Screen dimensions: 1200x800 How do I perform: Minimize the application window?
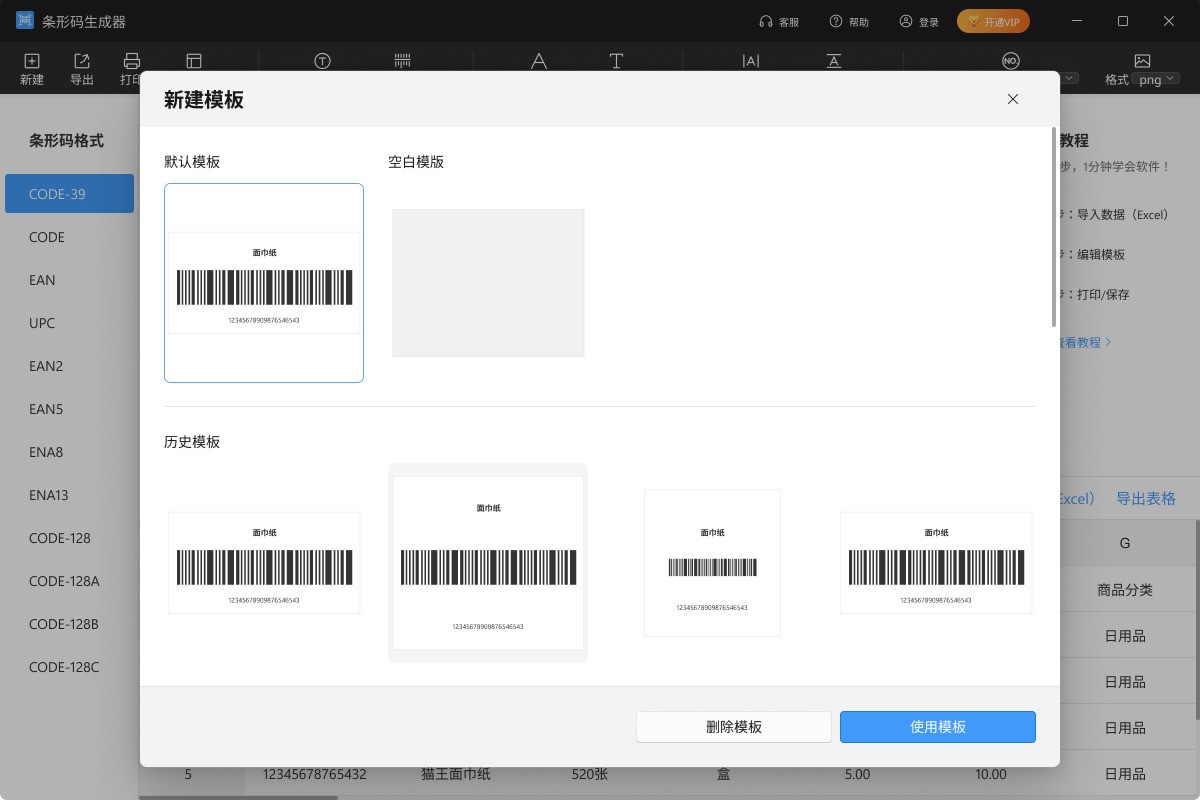click(x=1077, y=21)
